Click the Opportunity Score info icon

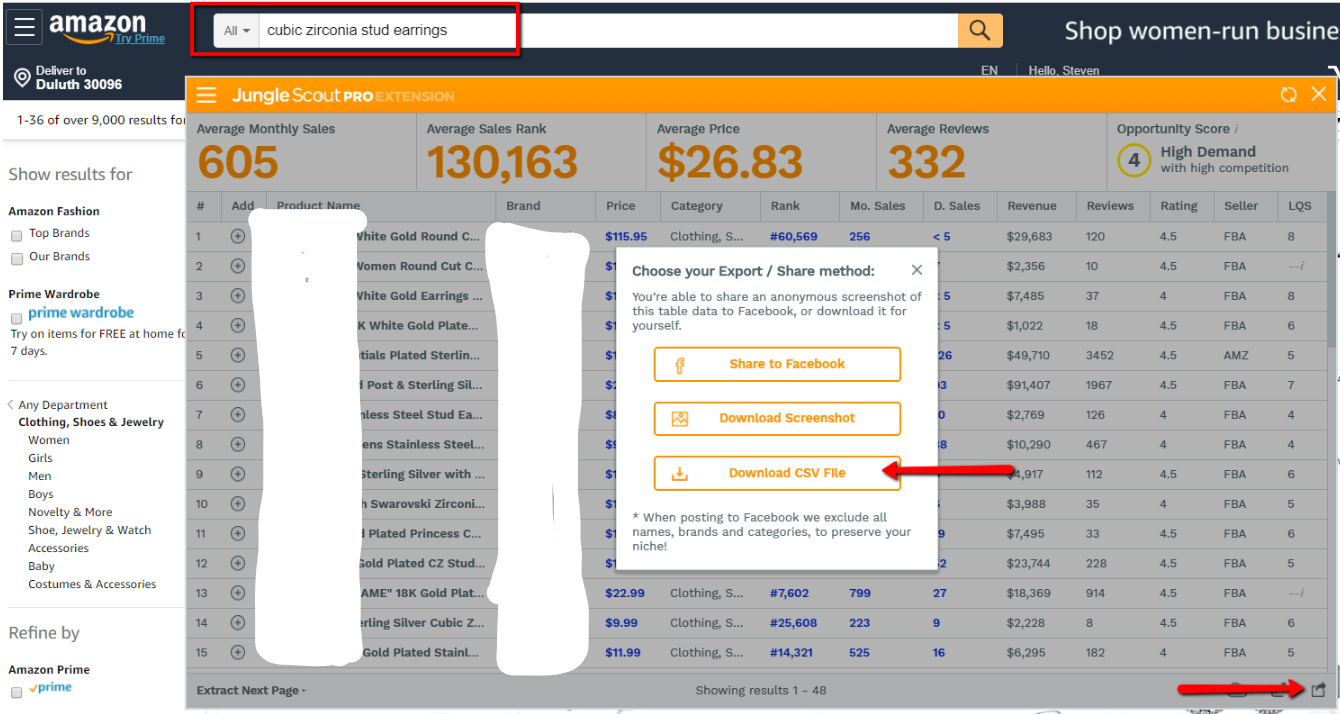(x=1237, y=129)
